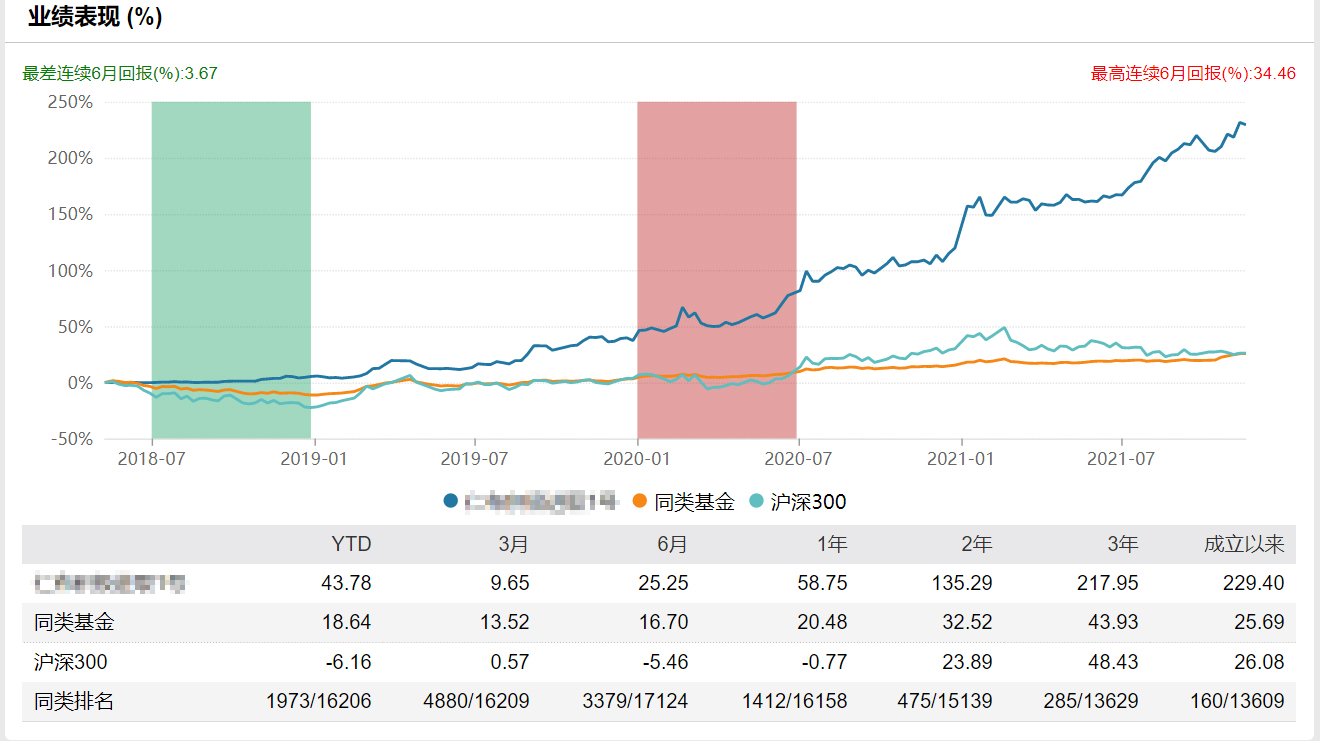Select the 成立以来 column header
The width and height of the screenshot is (1320, 741).
(x=1243, y=544)
